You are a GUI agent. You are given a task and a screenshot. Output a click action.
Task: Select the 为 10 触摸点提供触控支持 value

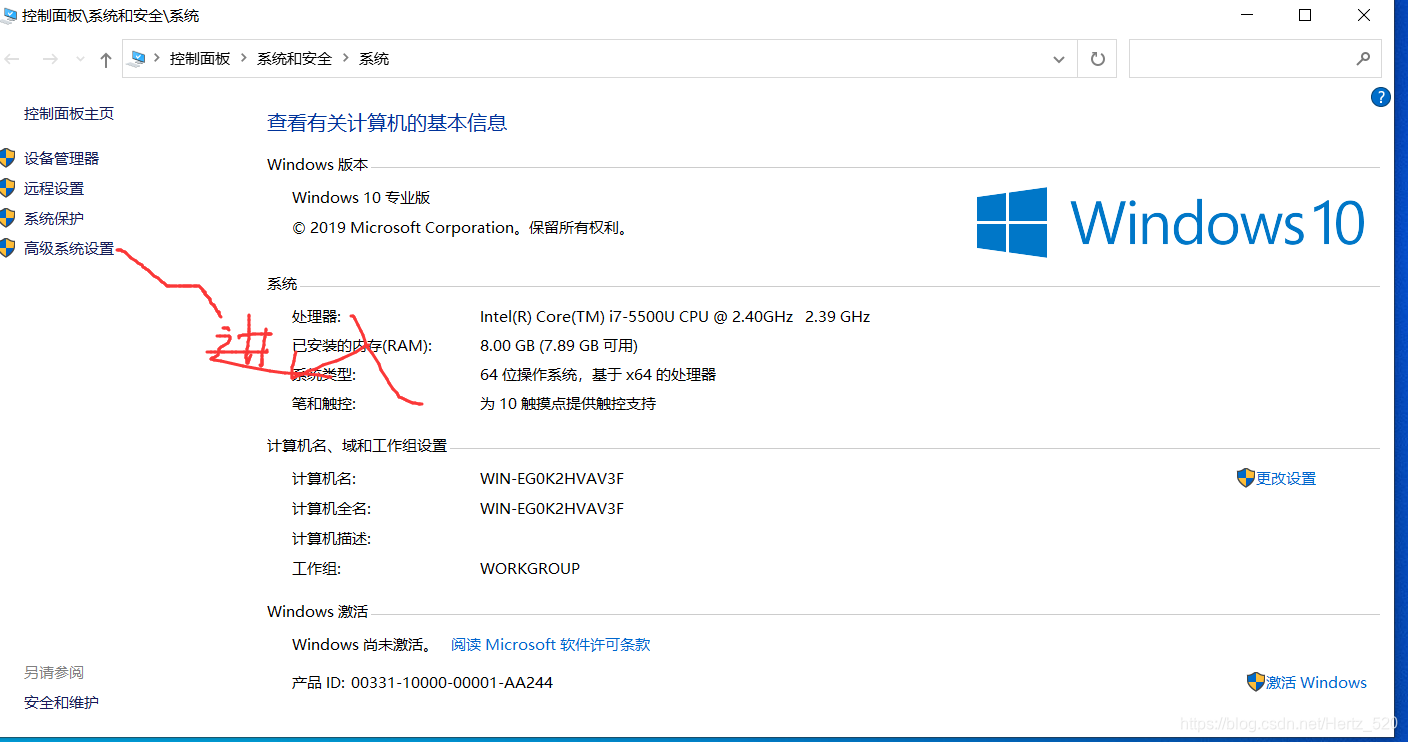[x=568, y=404]
